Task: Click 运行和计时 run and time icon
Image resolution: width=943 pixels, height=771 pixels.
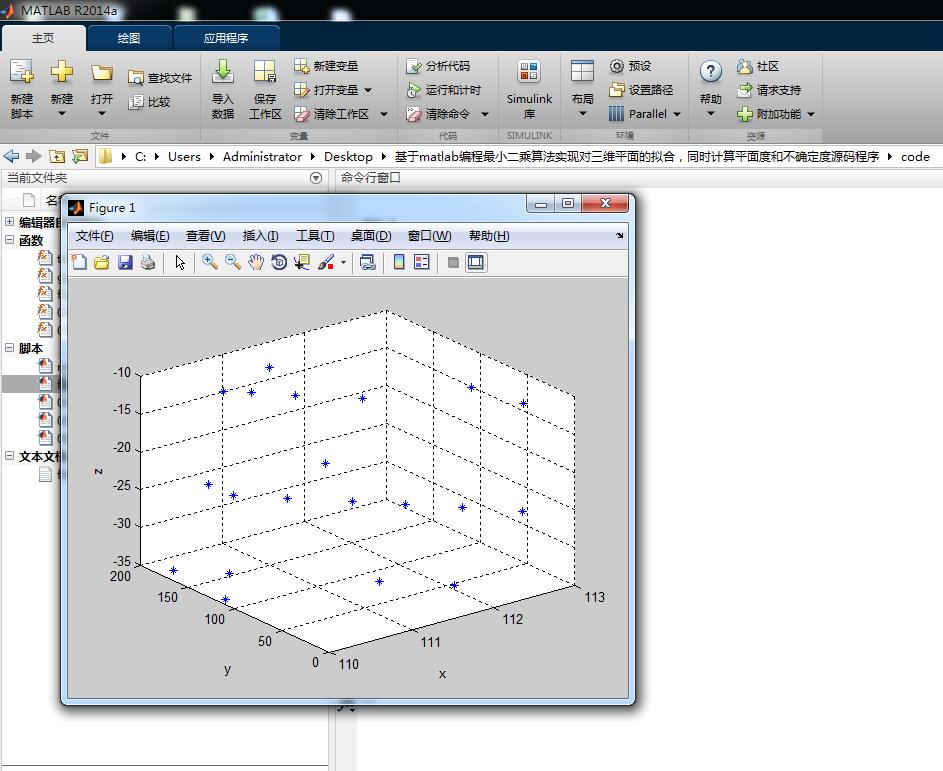Action: click(x=413, y=90)
